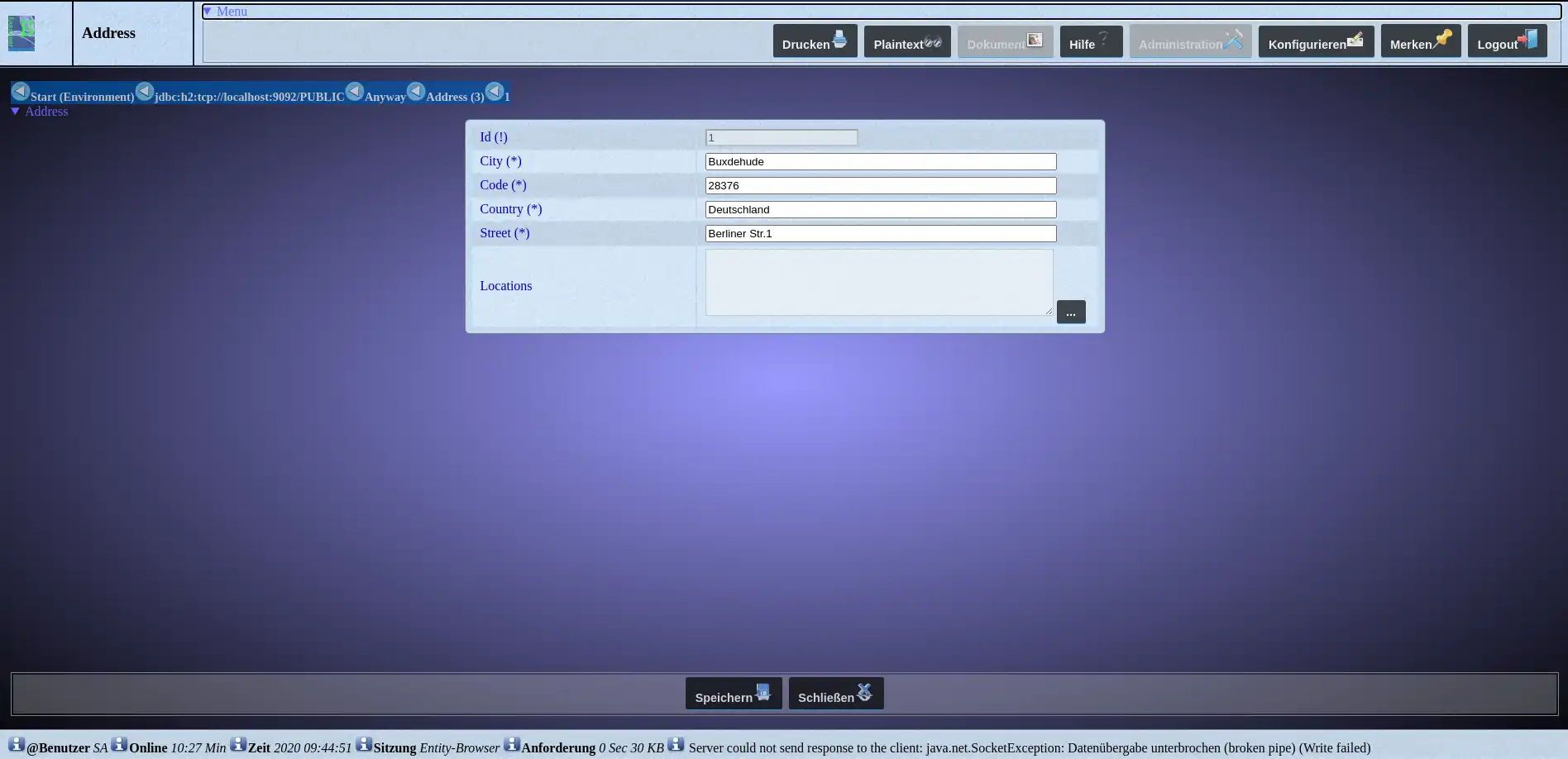Focus the City field containing Buxdehude

[881, 162]
